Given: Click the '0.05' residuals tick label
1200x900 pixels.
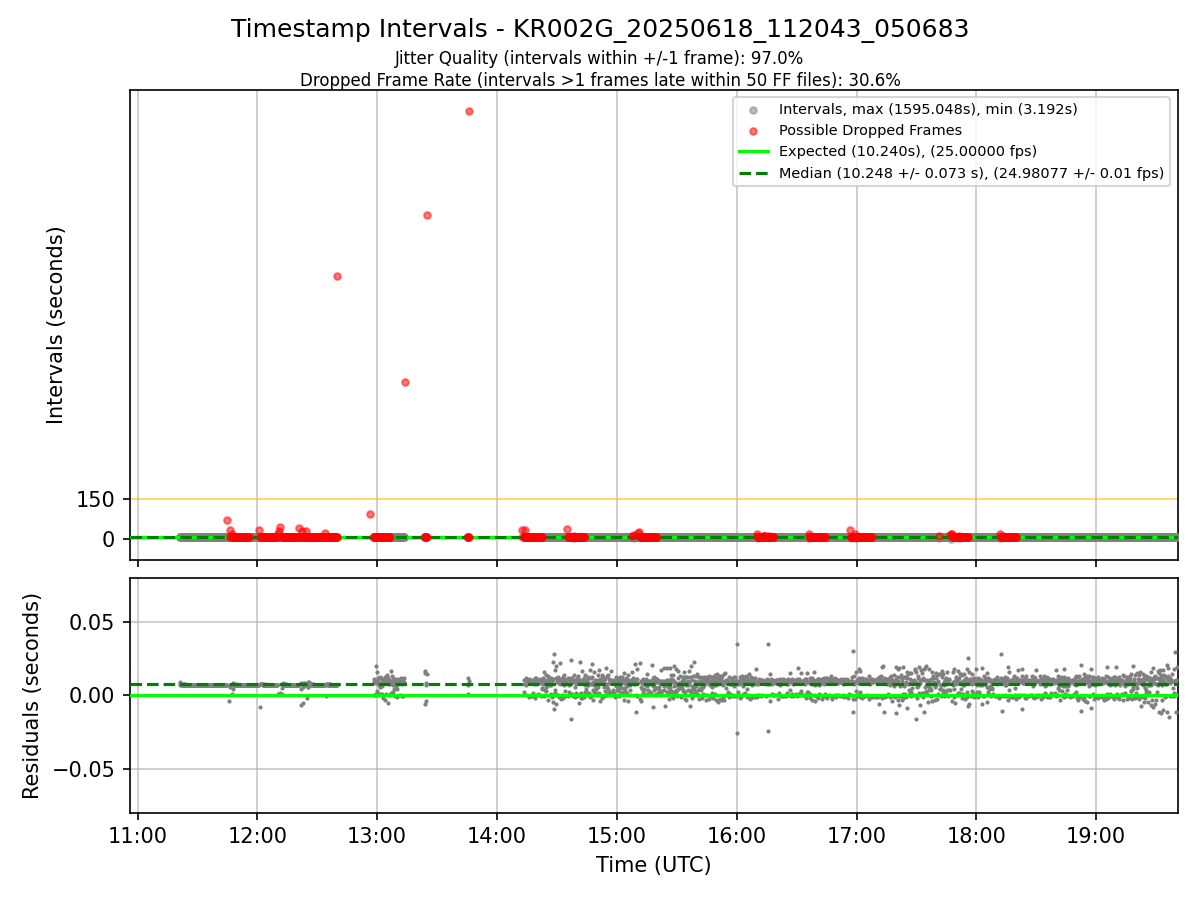Looking at the screenshot, I should tap(93, 622).
